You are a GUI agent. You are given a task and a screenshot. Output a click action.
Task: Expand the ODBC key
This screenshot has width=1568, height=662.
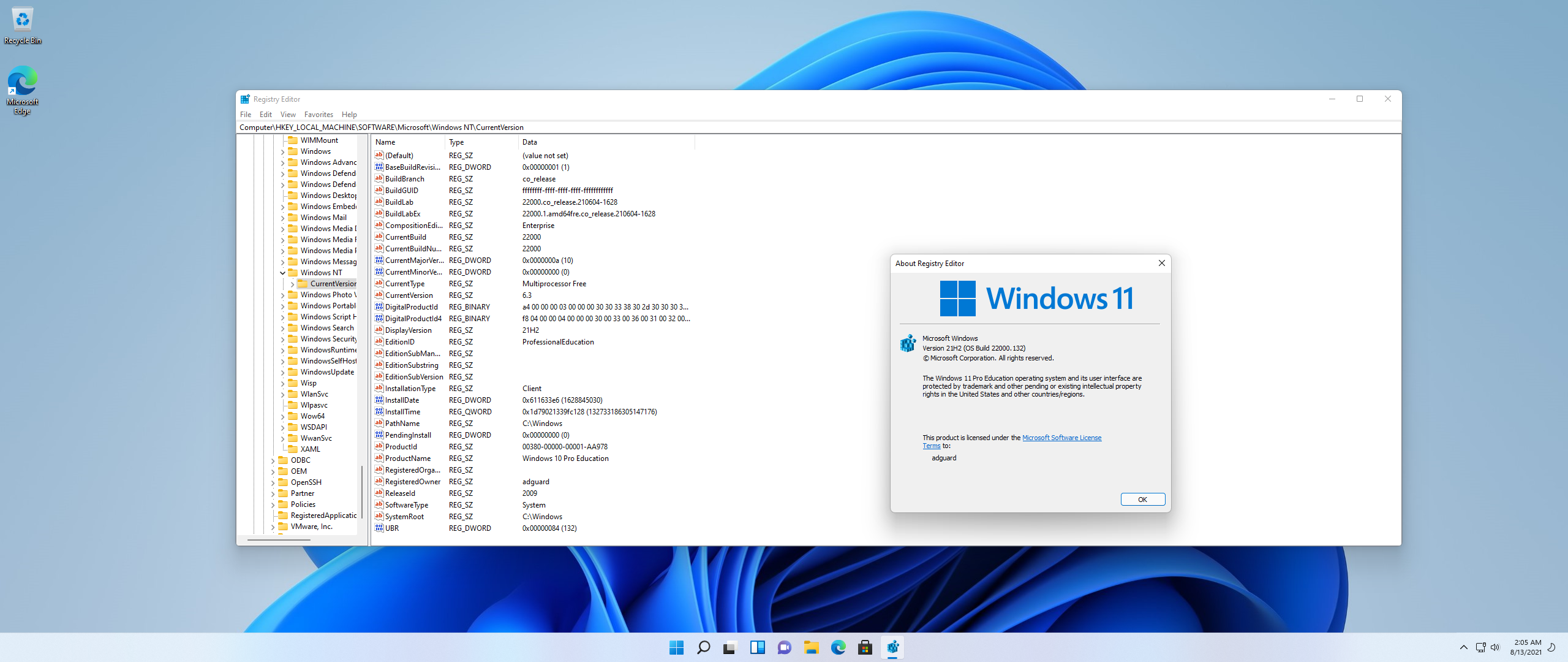[x=273, y=460]
